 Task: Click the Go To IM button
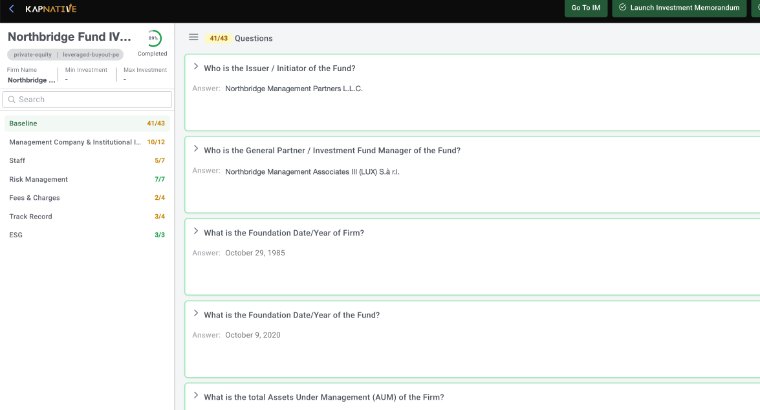(586, 8)
